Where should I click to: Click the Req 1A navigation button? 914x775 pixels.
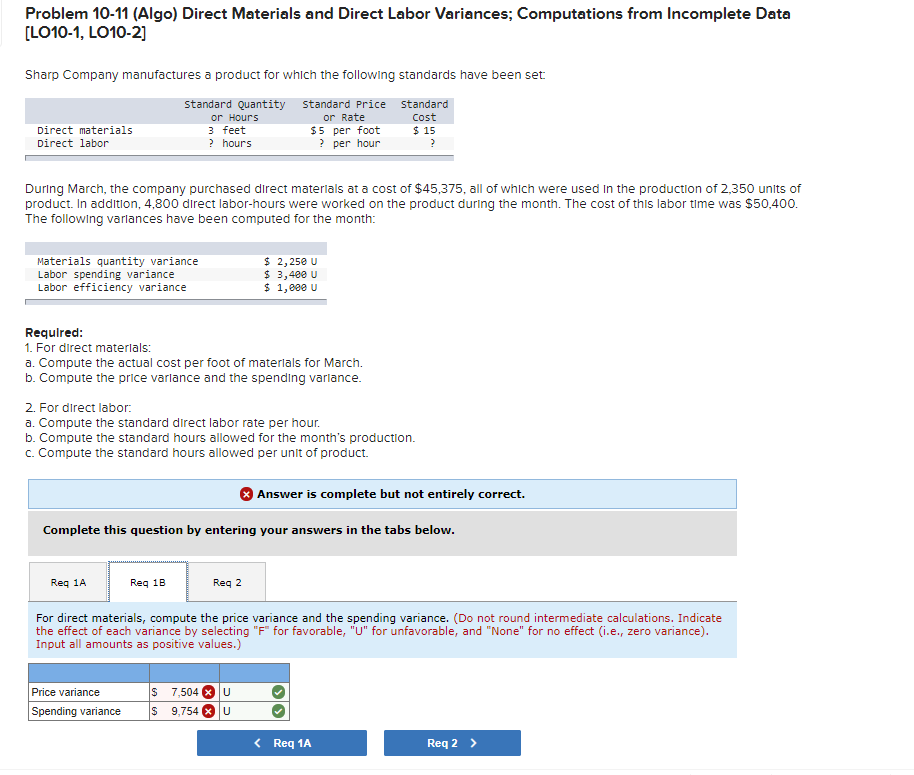point(281,742)
